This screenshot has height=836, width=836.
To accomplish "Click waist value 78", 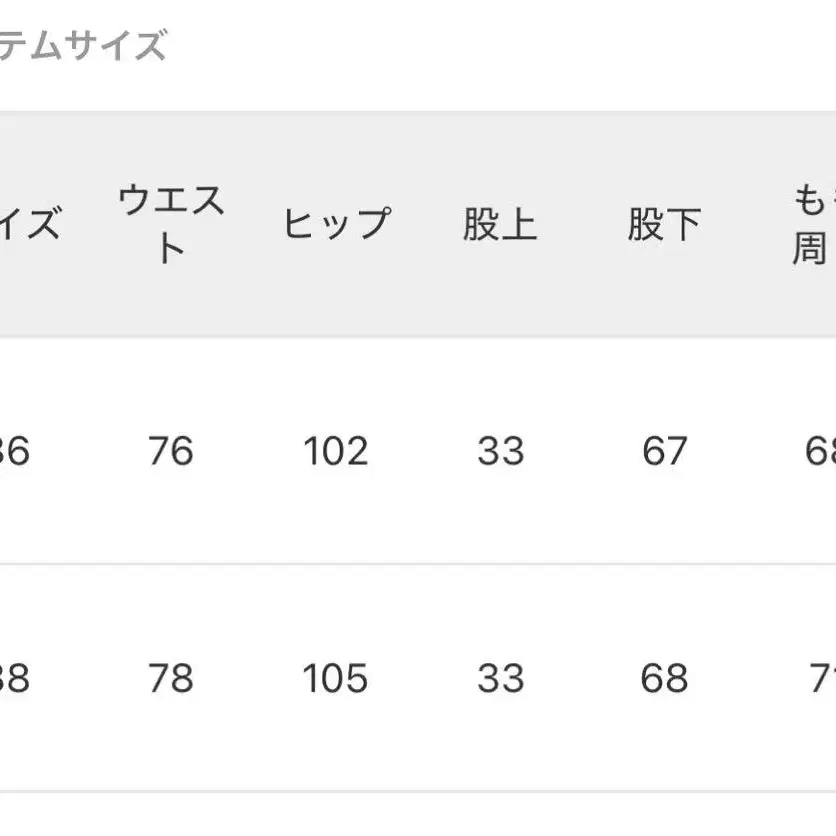I will click(x=170, y=679).
